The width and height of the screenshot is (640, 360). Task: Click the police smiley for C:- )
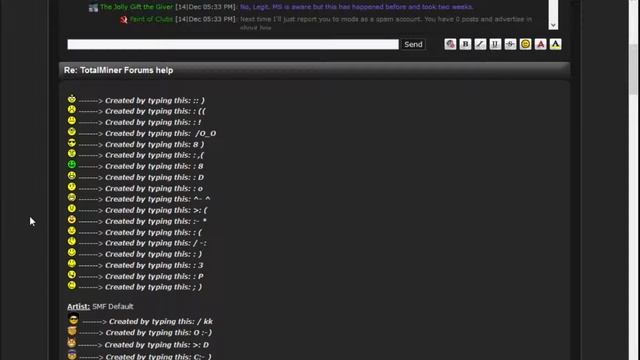click(x=72, y=355)
